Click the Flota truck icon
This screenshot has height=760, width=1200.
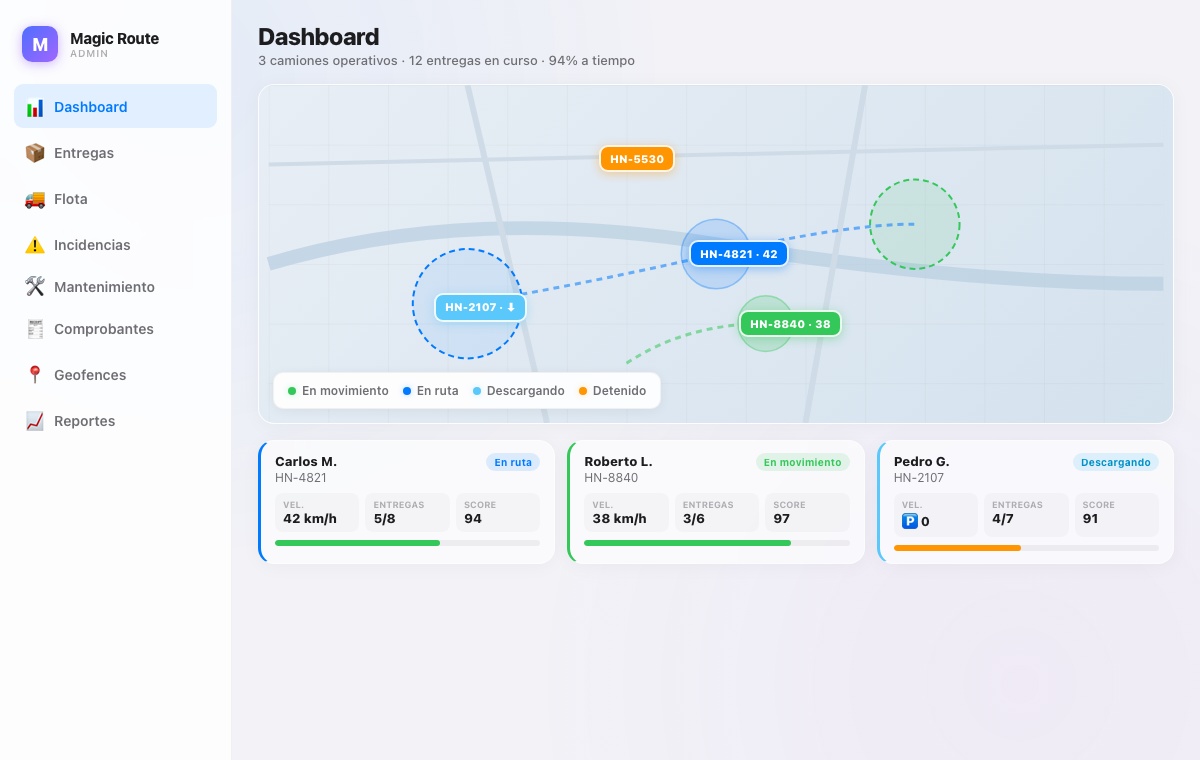(35, 199)
